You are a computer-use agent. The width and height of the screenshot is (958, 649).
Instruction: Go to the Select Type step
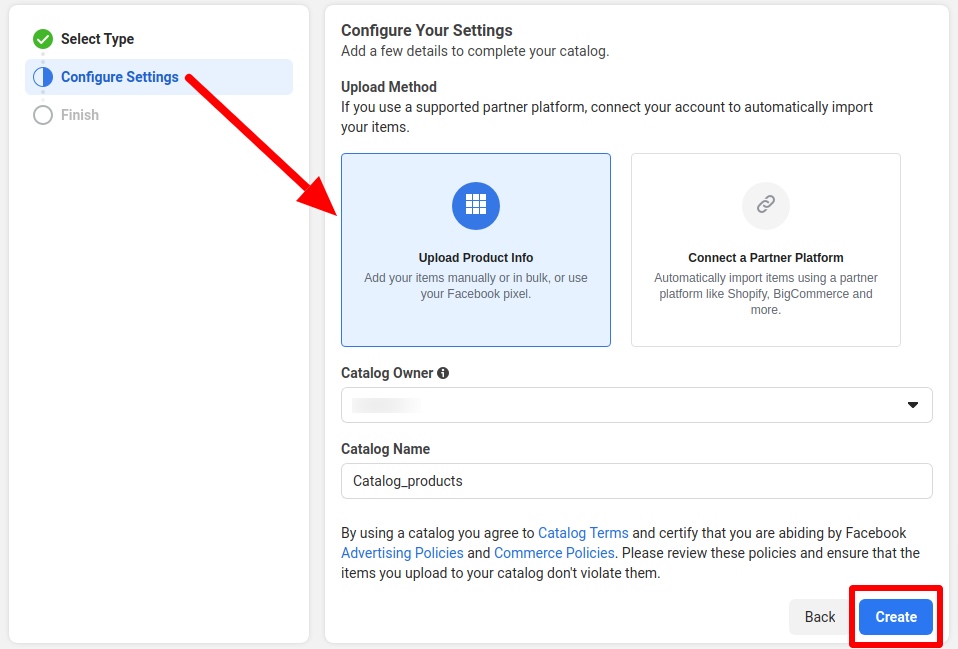[x=97, y=39]
